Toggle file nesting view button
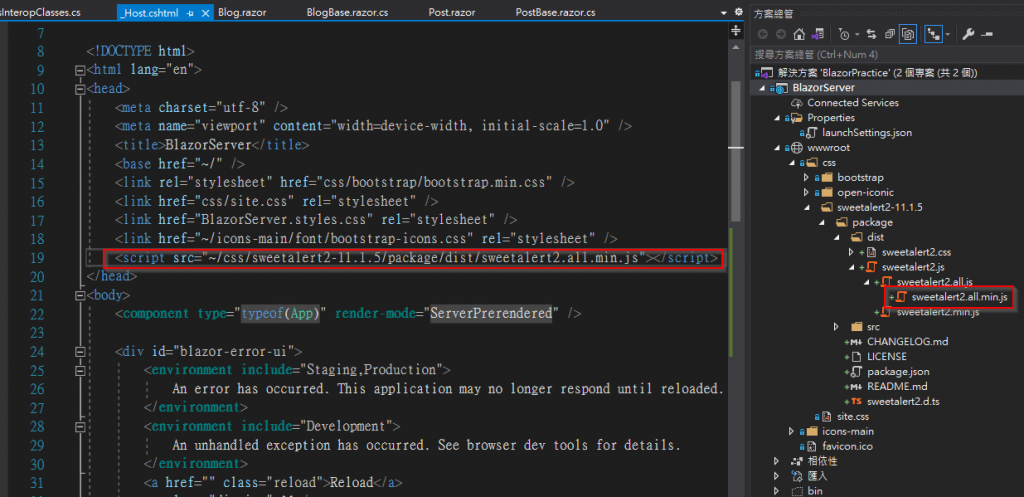 click(933, 34)
